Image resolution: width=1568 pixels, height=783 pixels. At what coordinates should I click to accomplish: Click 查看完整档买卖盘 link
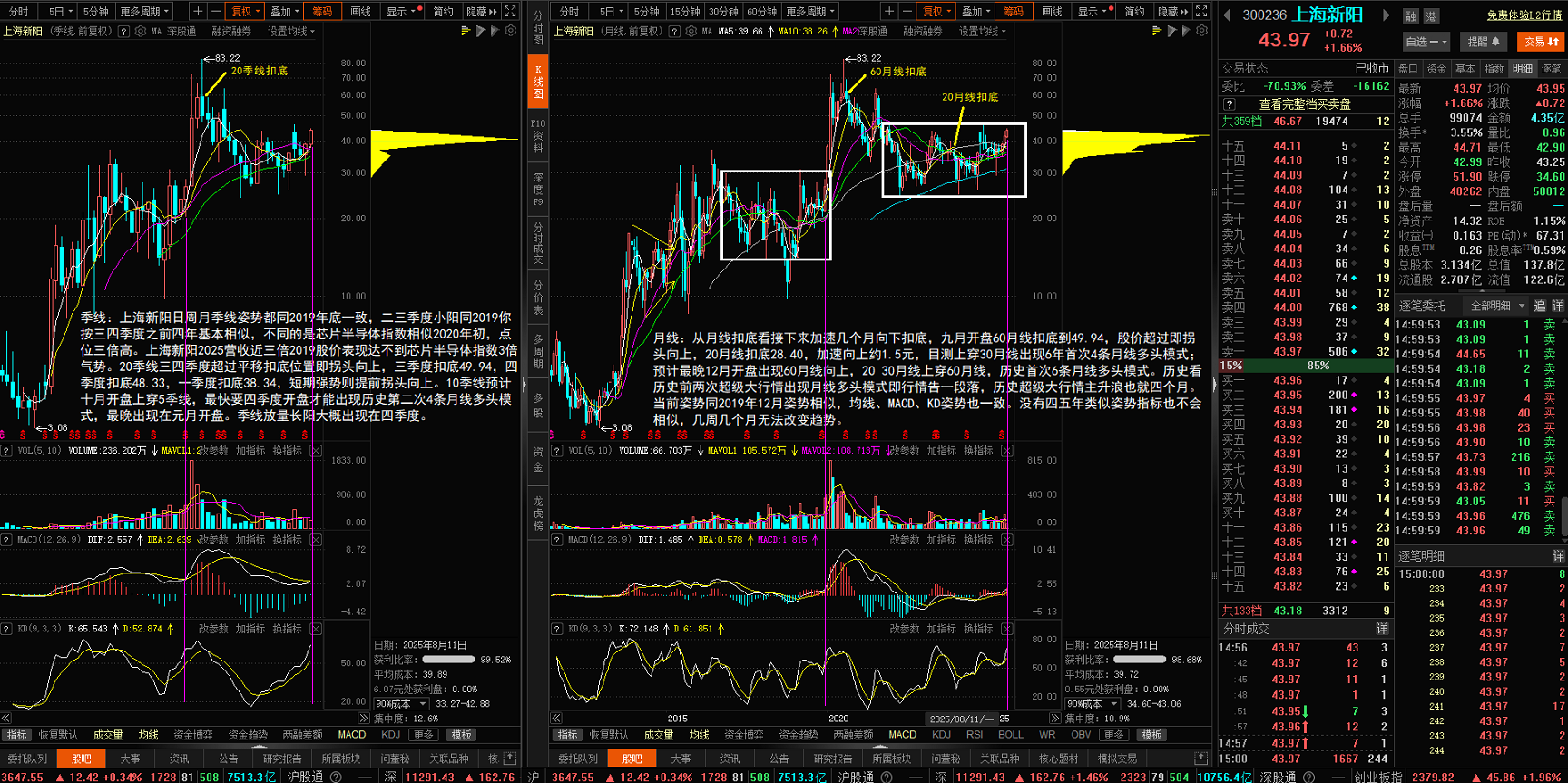1305,104
